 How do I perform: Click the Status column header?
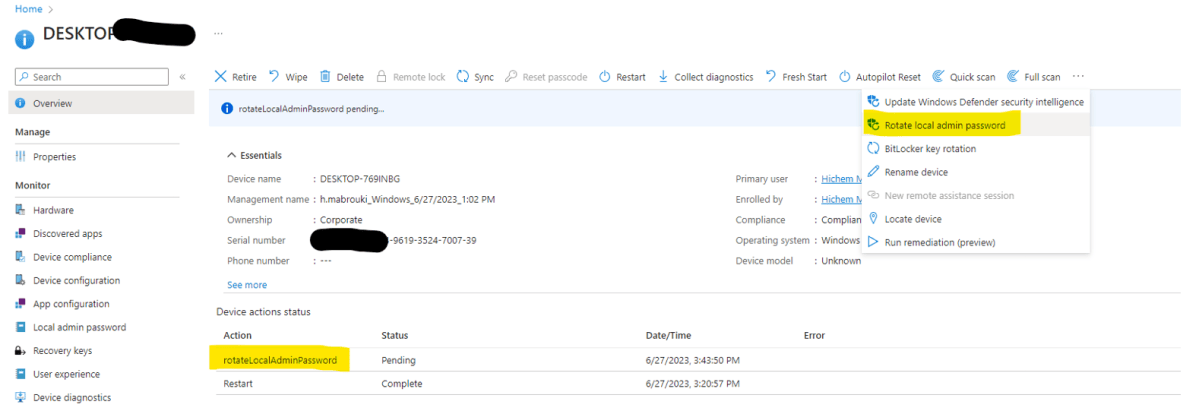click(395, 335)
